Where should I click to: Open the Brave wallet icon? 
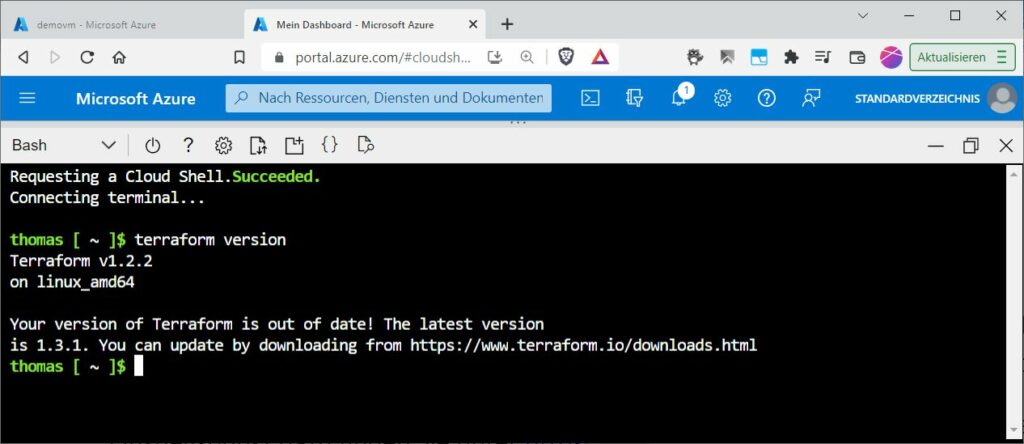pos(857,57)
